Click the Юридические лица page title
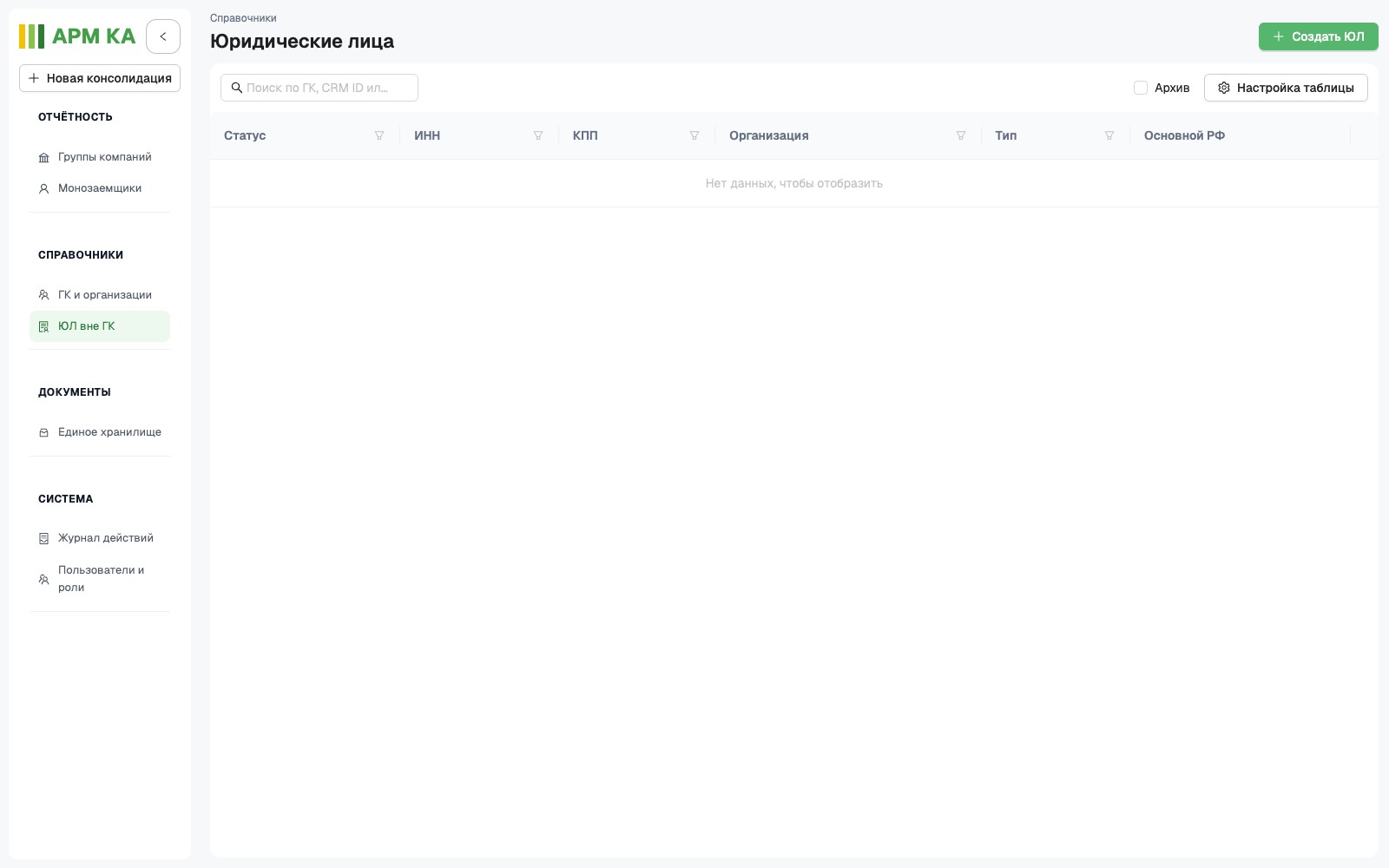 coord(302,42)
